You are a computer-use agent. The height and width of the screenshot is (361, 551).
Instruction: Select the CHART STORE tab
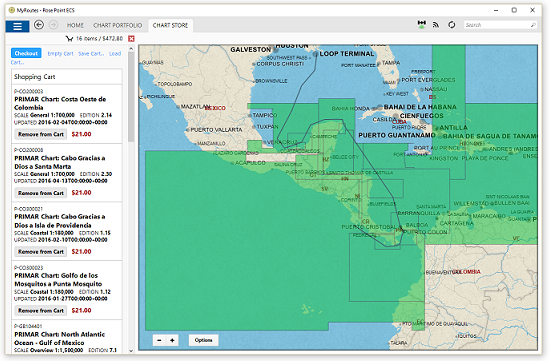[170, 25]
